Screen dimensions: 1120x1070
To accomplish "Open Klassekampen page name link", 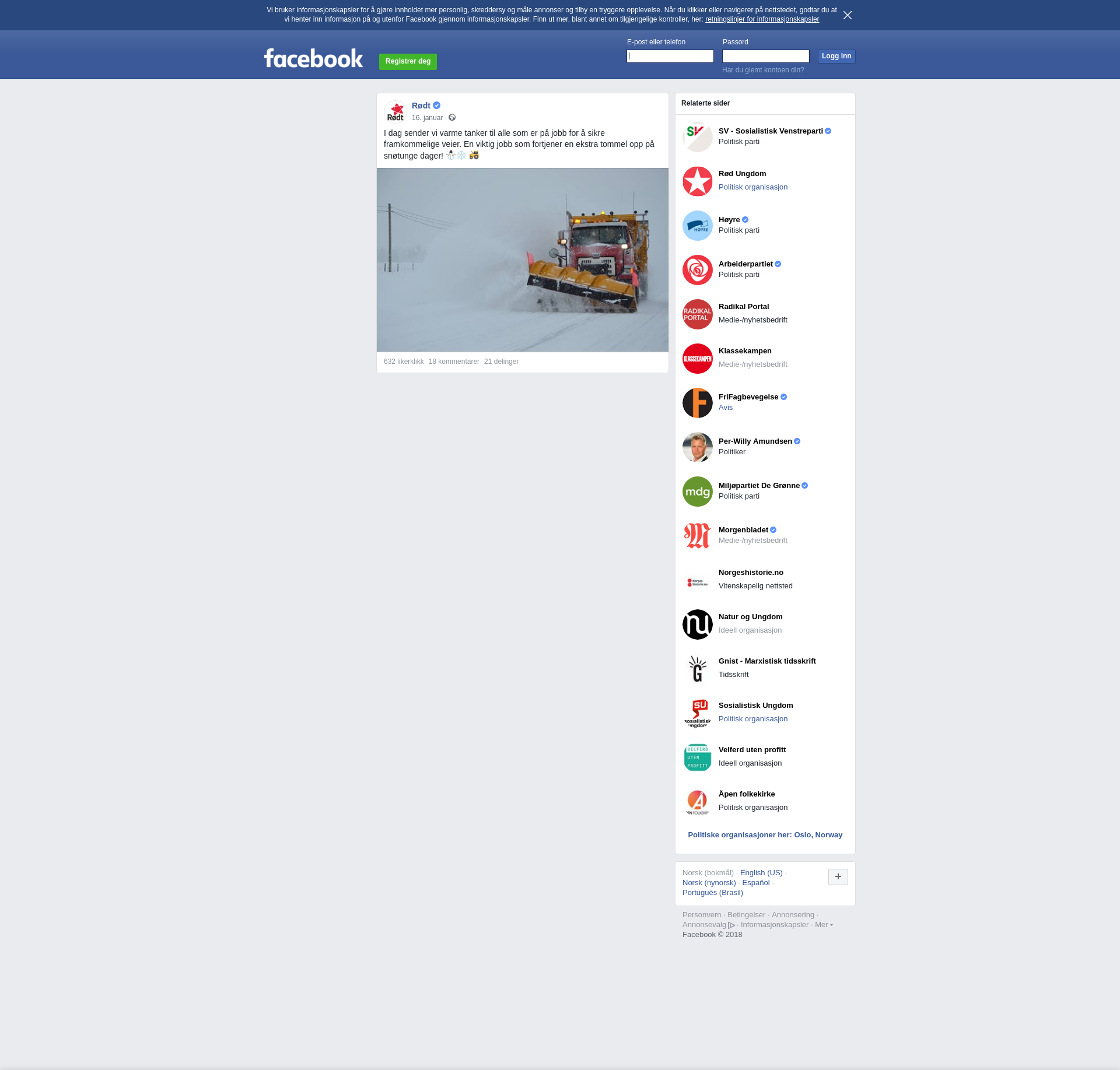I will click(x=745, y=351).
